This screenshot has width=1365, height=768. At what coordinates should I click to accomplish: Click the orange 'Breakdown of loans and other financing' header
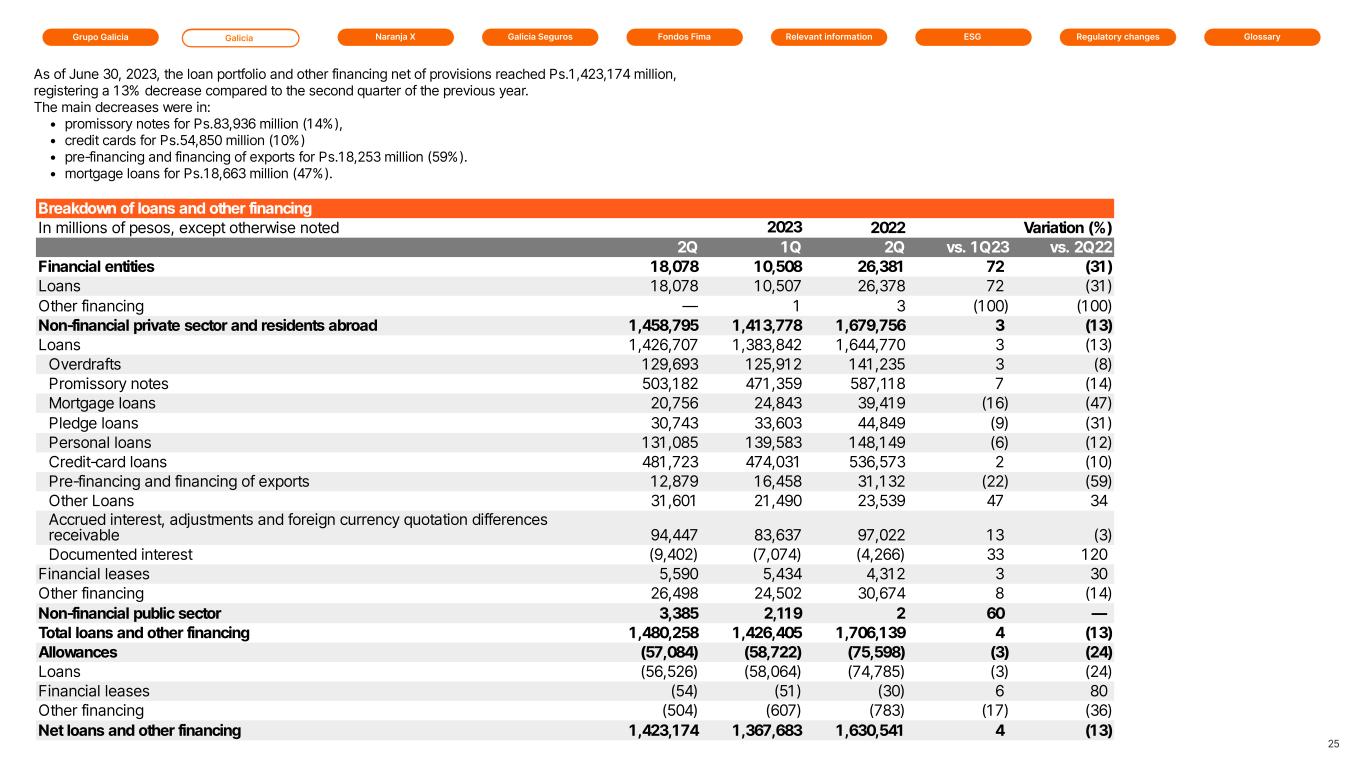(x=175, y=208)
